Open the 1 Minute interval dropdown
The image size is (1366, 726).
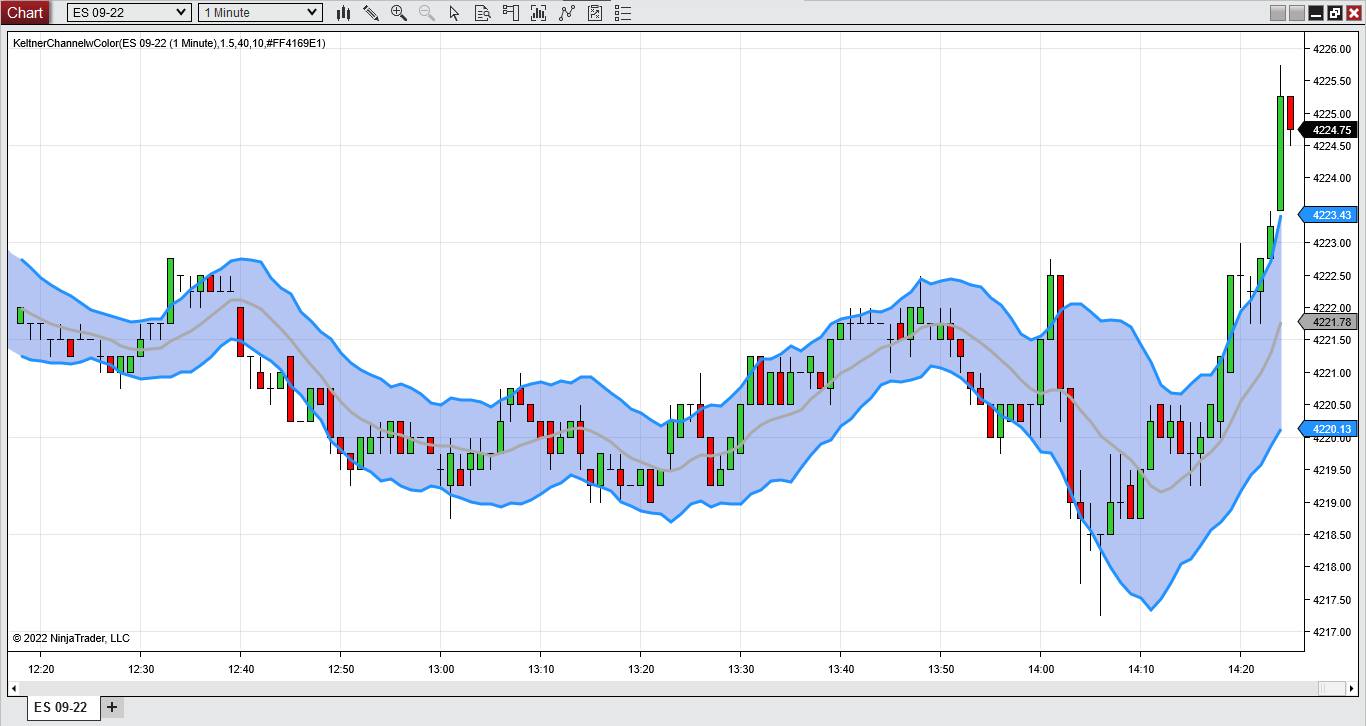[260, 12]
